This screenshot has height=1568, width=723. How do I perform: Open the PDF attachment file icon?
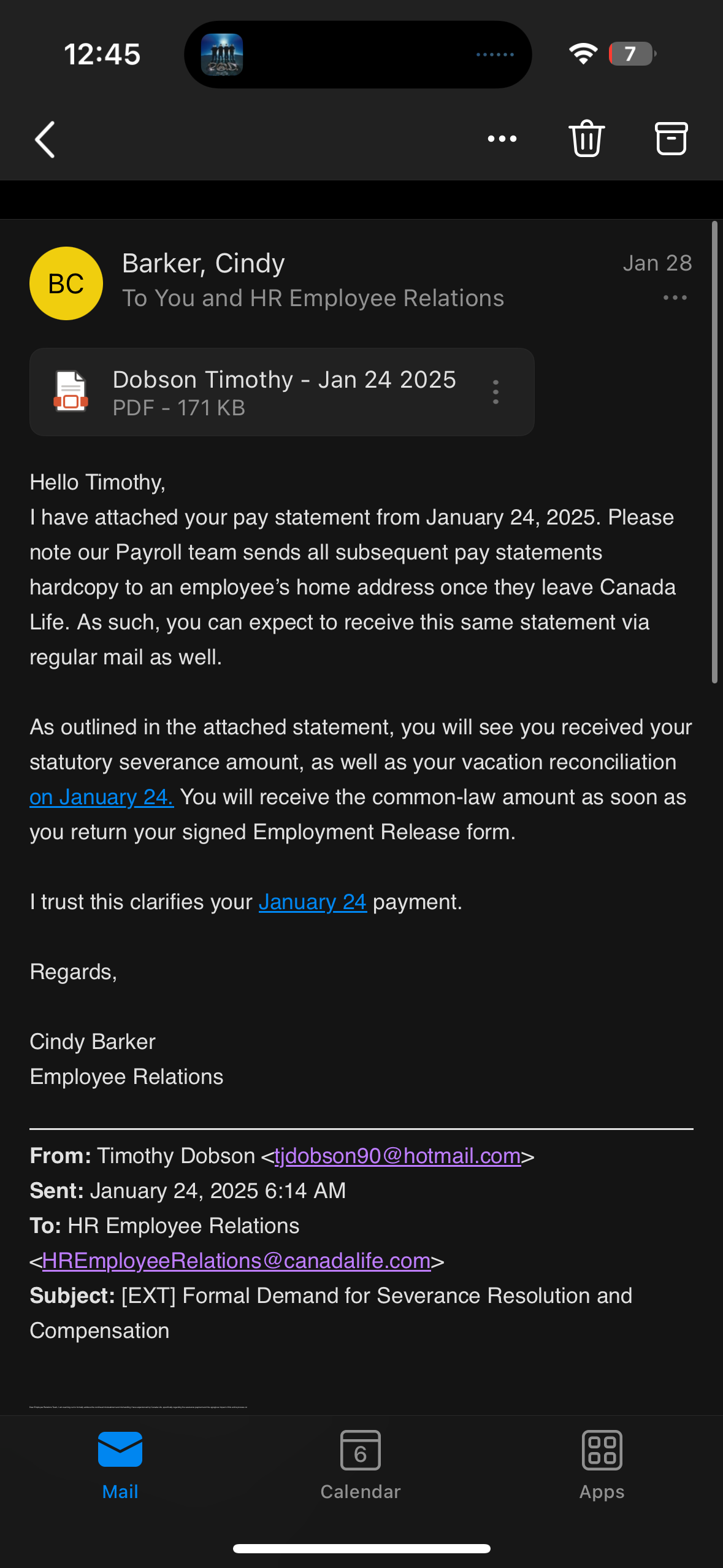pyautogui.click(x=71, y=391)
